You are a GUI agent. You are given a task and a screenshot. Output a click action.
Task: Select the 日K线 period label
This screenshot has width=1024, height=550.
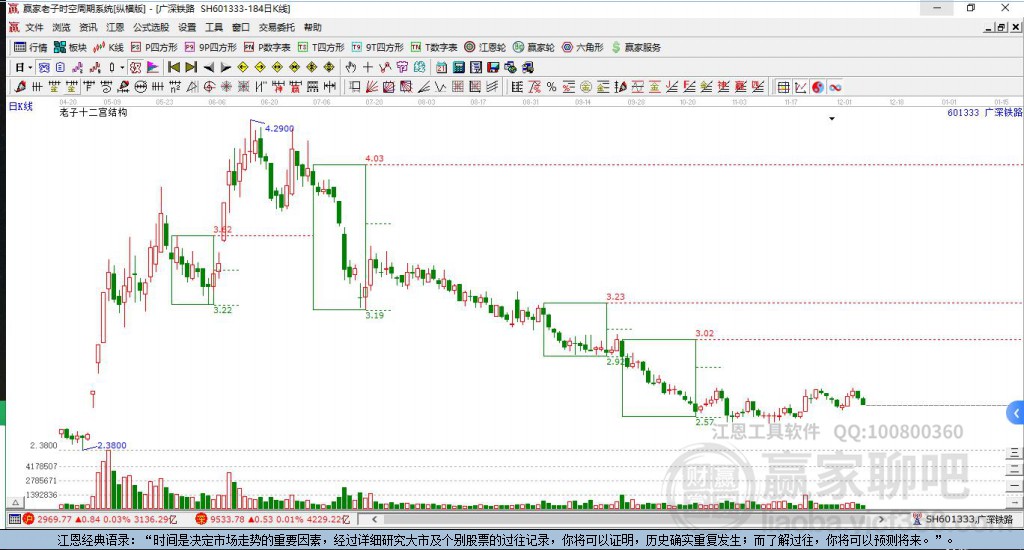(20, 106)
